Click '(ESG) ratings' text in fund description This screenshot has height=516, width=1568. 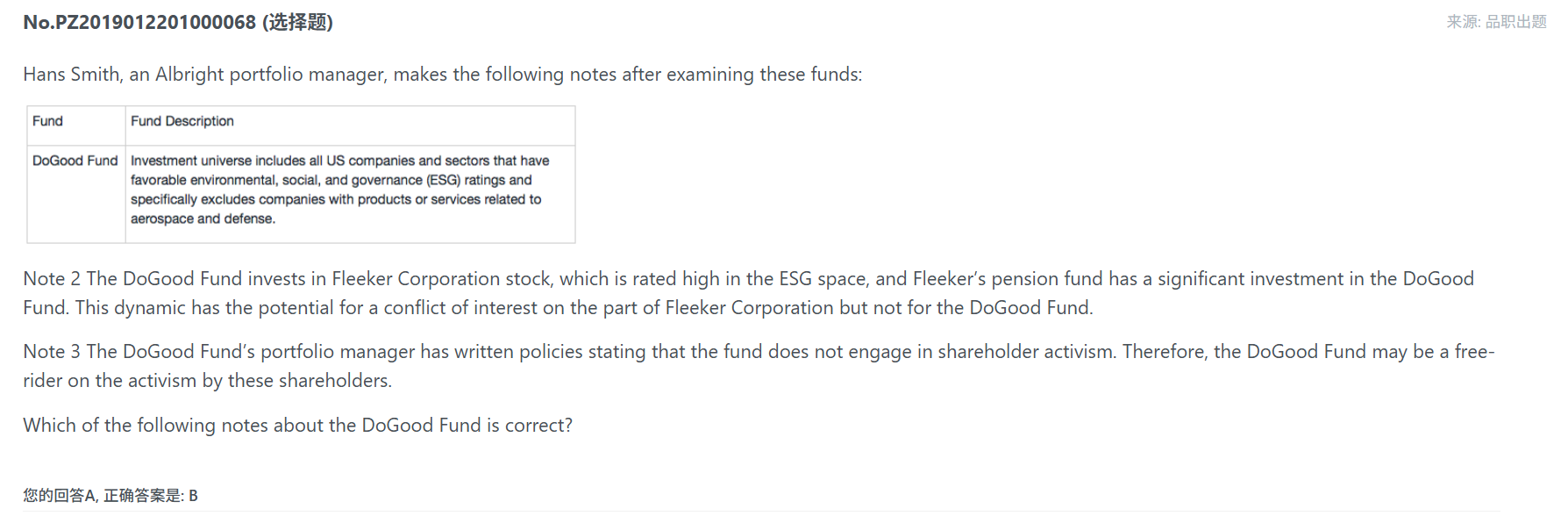point(479,180)
